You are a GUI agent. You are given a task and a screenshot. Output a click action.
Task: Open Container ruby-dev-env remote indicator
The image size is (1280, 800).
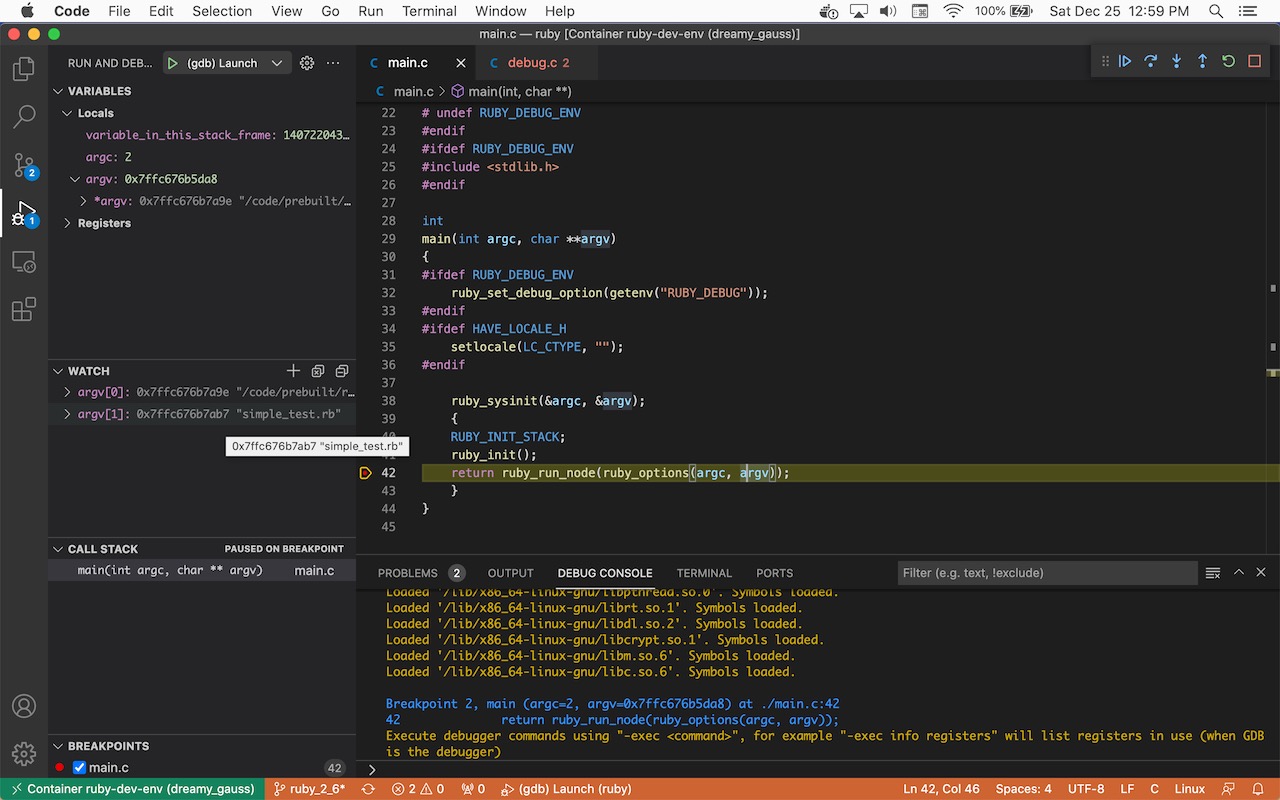coord(135,788)
